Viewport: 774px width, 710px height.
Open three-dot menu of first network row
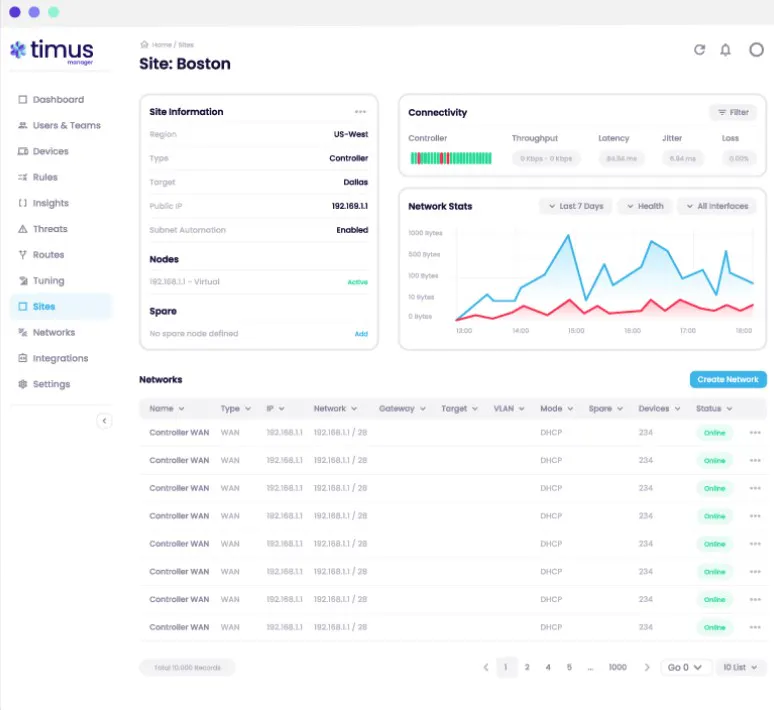(755, 433)
